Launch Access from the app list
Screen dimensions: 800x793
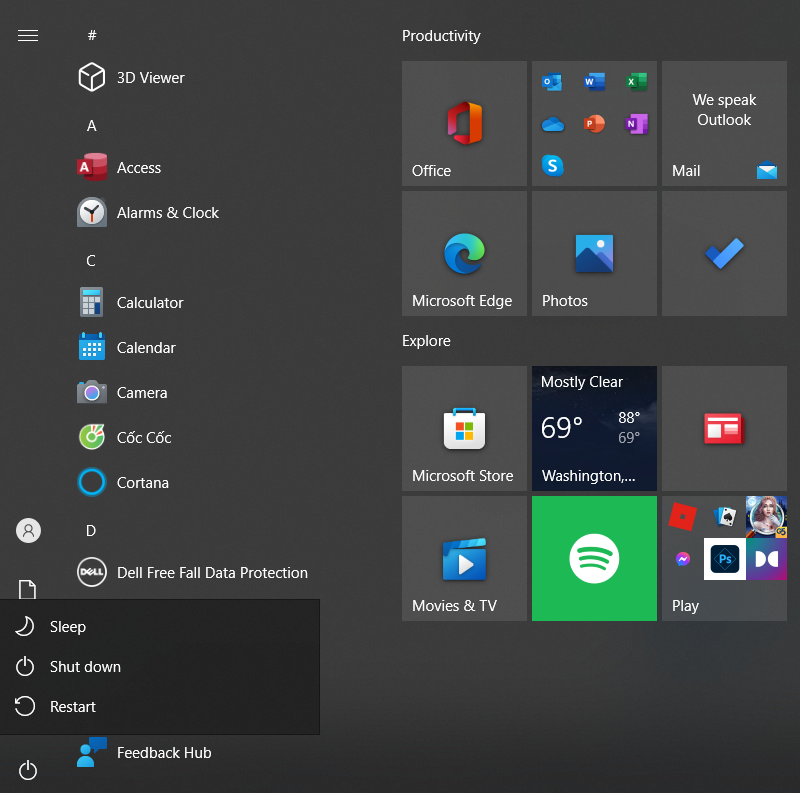[194, 167]
